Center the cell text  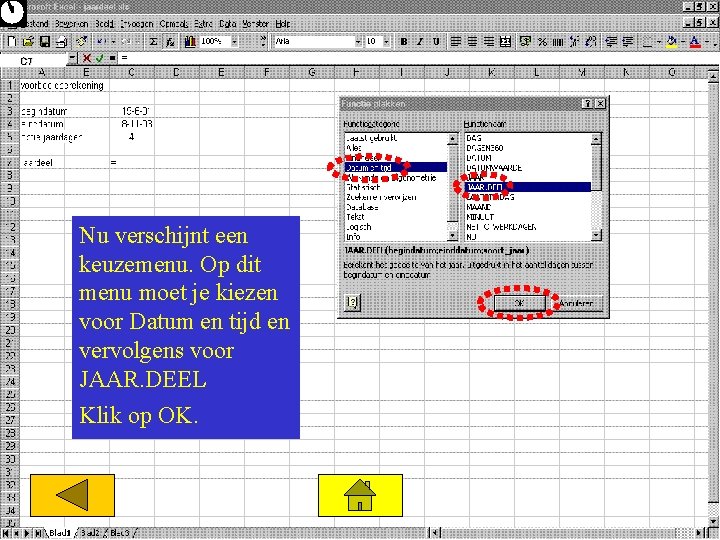click(472, 42)
